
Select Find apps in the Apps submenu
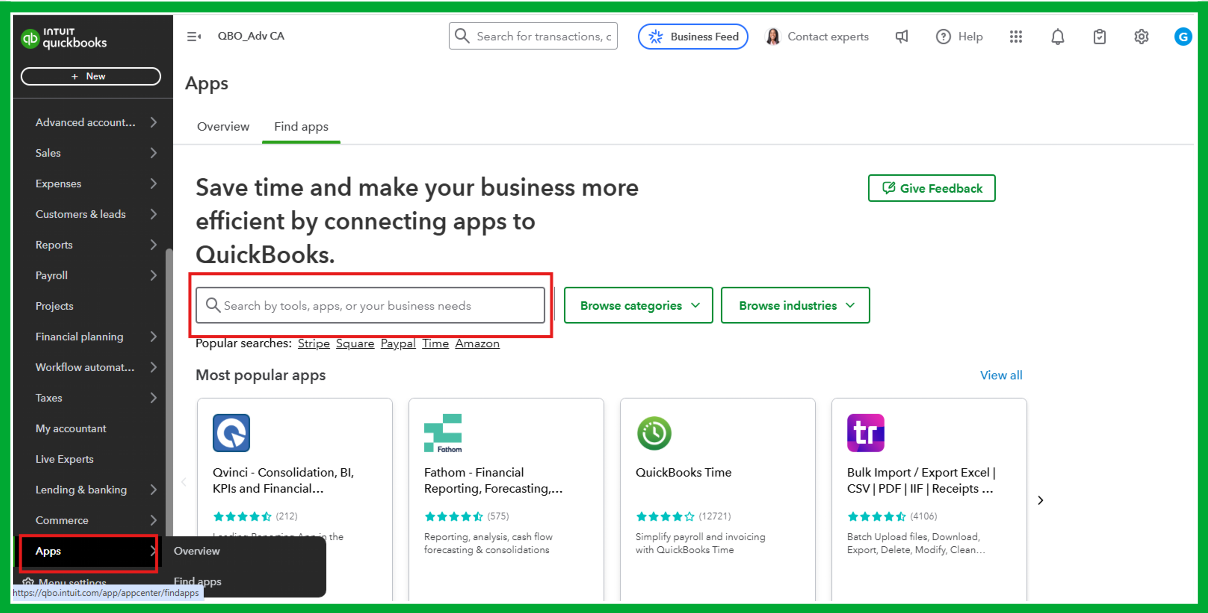pyautogui.click(x=197, y=582)
